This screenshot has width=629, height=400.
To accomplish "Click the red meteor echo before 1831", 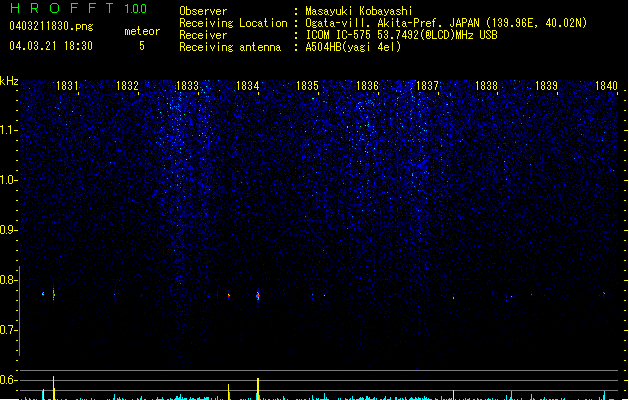I will tap(53, 295).
